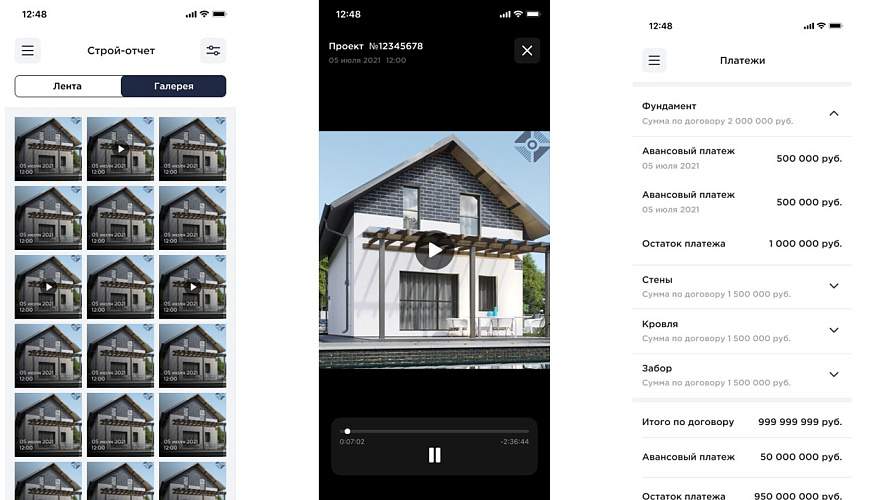Expand the Стены section chevron
The width and height of the screenshot is (889, 500).
833,286
